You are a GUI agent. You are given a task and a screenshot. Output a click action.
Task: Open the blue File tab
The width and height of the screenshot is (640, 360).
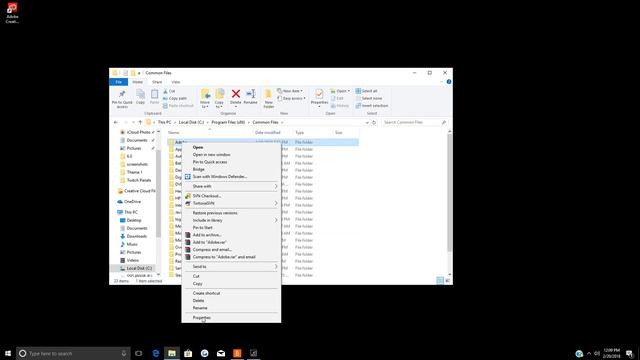[x=118, y=82]
